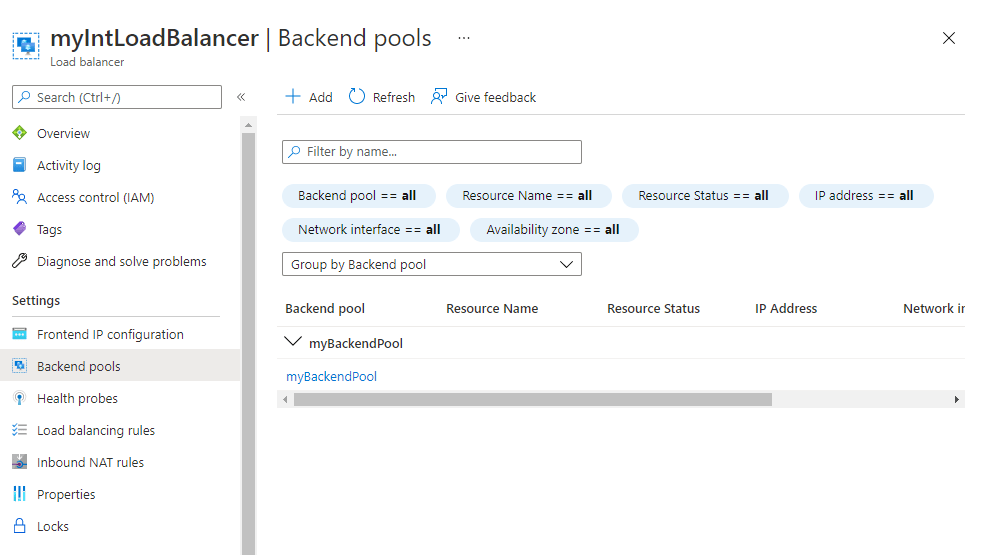
Task: Click the Refresh icon in toolbar
Action: 357,97
